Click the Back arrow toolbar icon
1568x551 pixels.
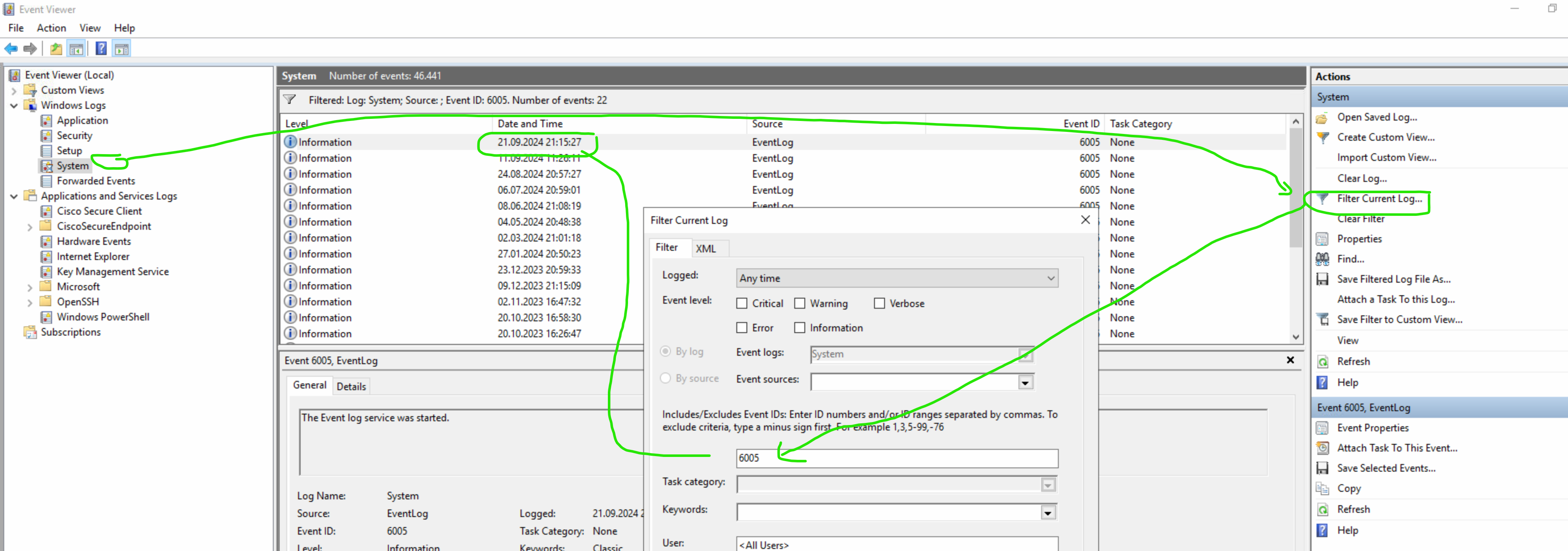point(11,49)
